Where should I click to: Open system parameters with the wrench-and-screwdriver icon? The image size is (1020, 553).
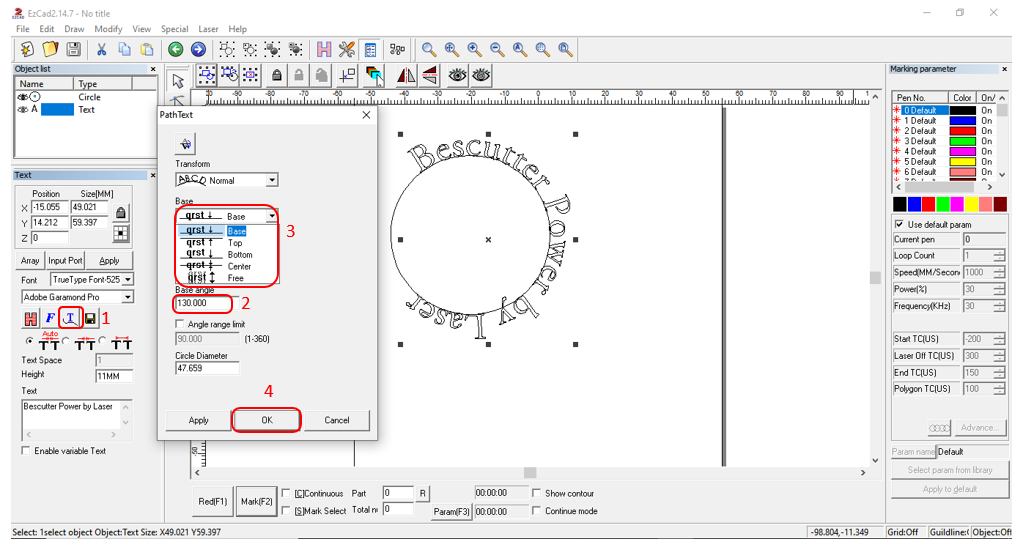pyautogui.click(x=347, y=49)
